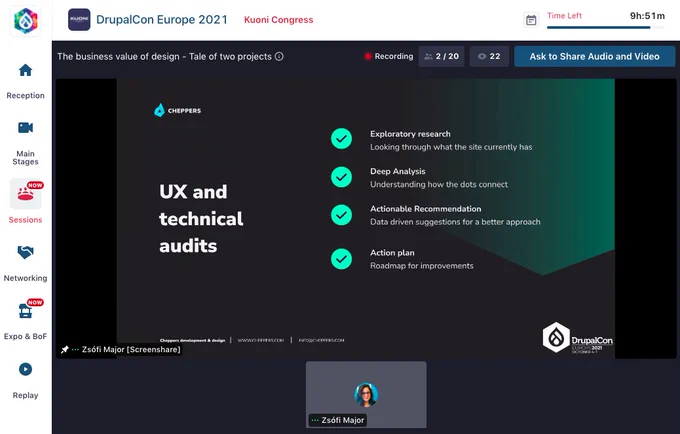
Task: Click the Cheppers logo in the slide
Action: [x=177, y=111]
